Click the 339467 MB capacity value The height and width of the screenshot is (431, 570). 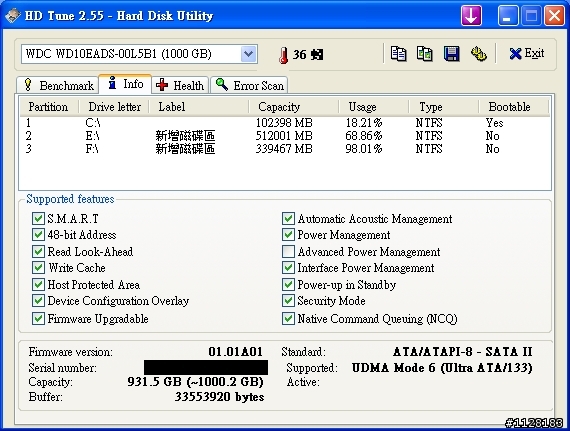(x=284, y=149)
